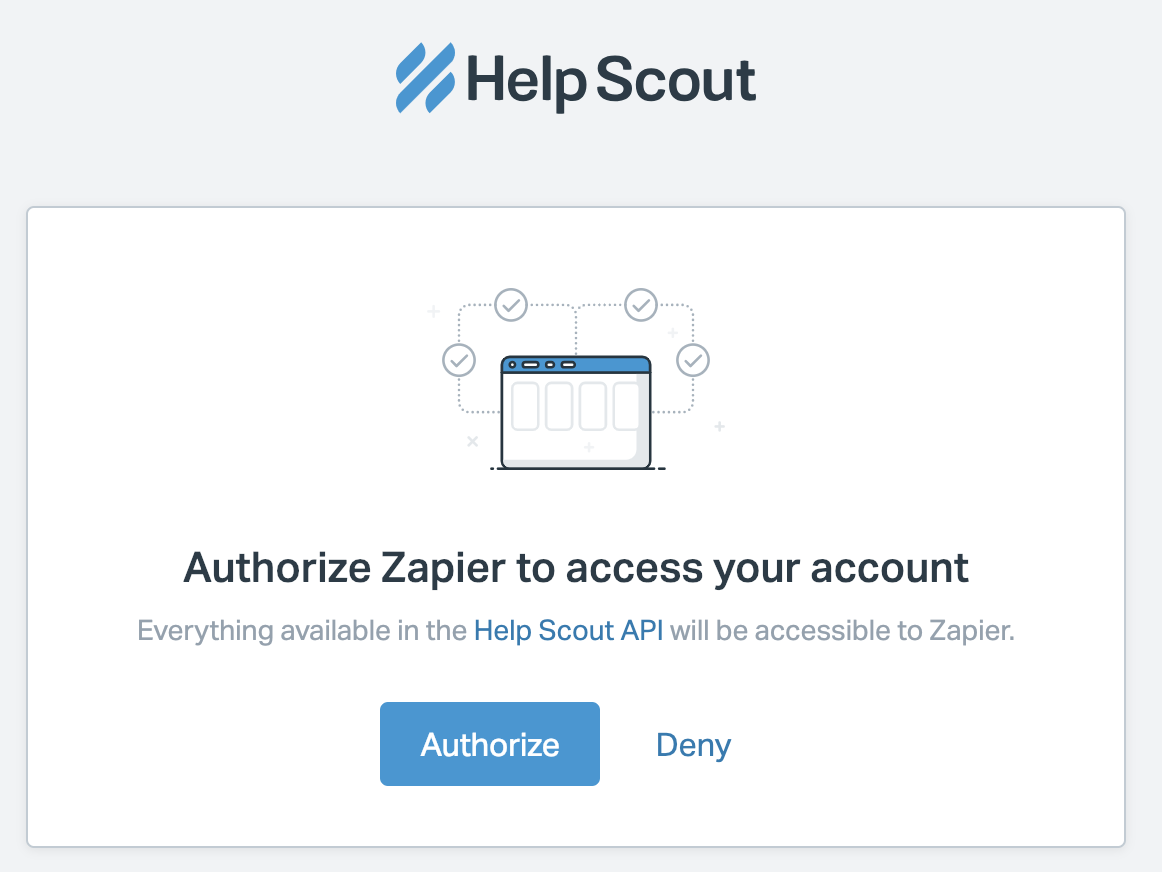Click the blue Help Scout logo icon
The image size is (1162, 872).
[x=426, y=77]
